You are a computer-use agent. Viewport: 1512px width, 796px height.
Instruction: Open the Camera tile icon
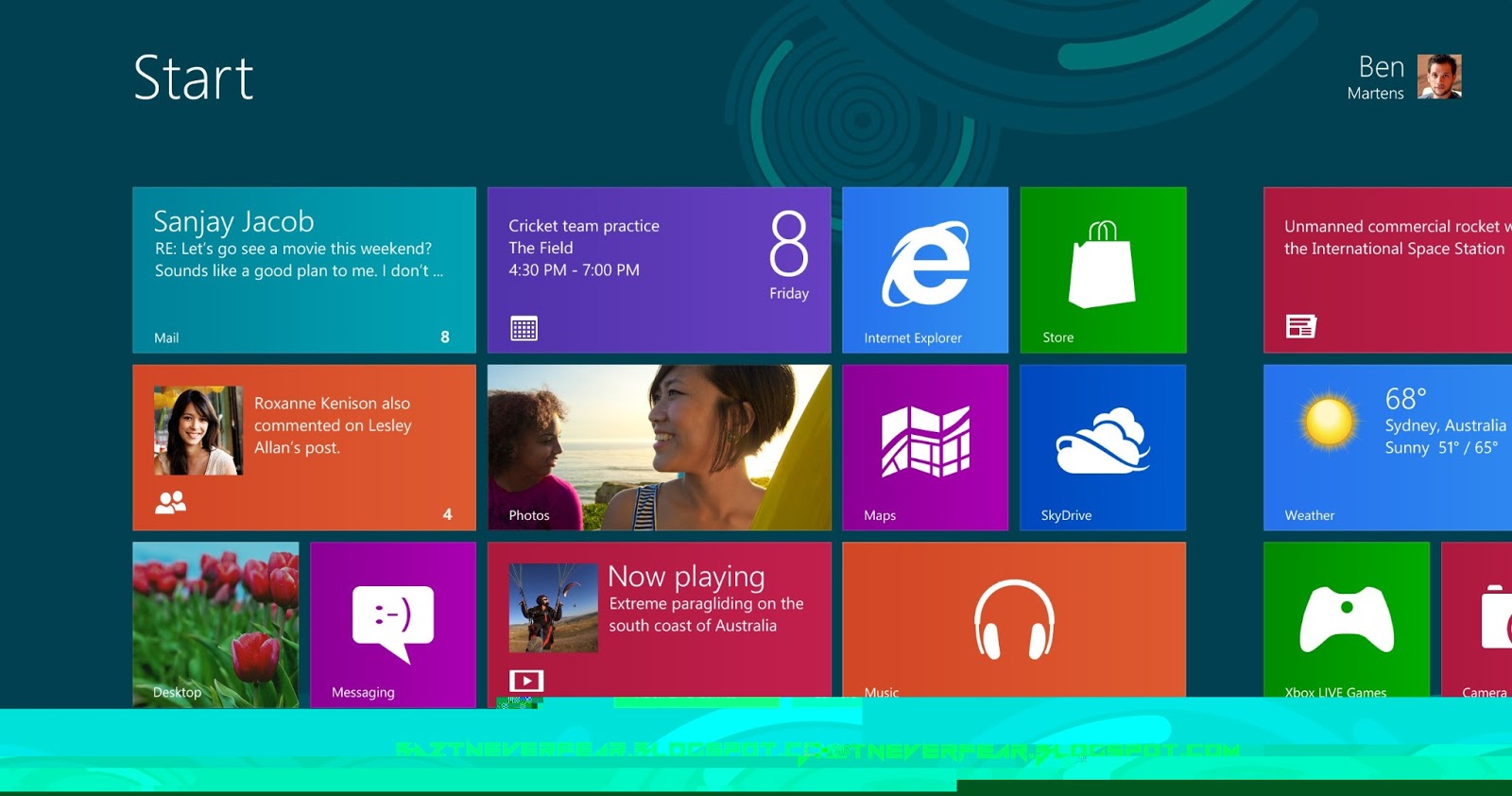coord(1497,617)
